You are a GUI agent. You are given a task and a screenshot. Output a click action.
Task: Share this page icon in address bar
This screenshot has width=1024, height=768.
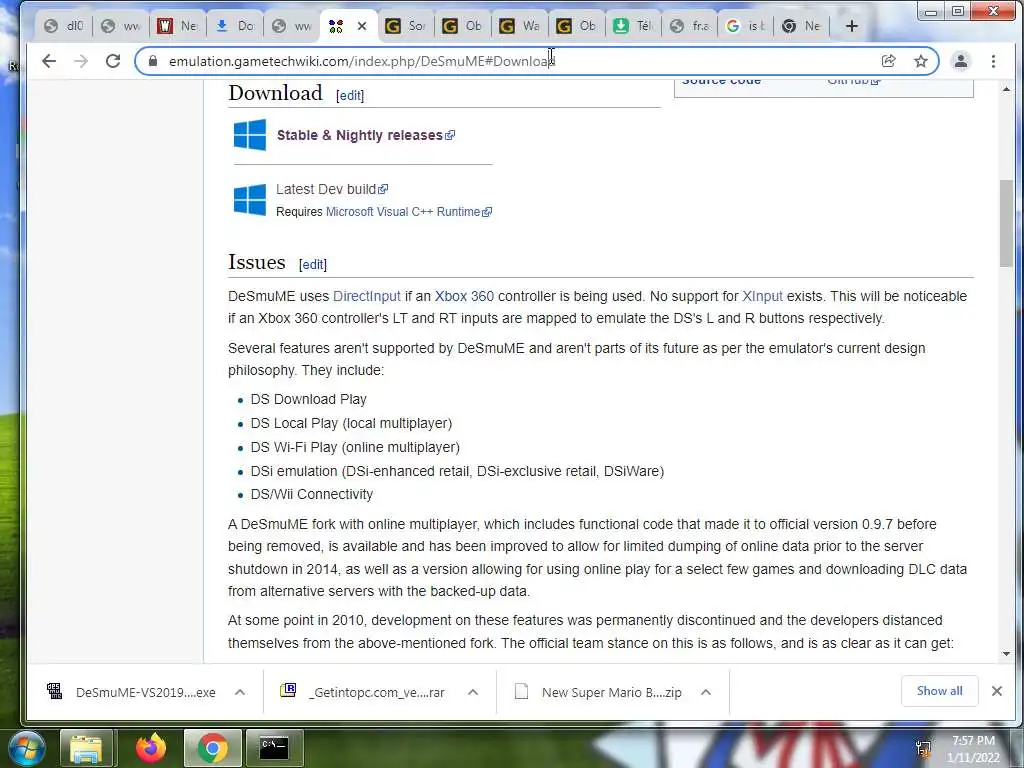point(888,61)
